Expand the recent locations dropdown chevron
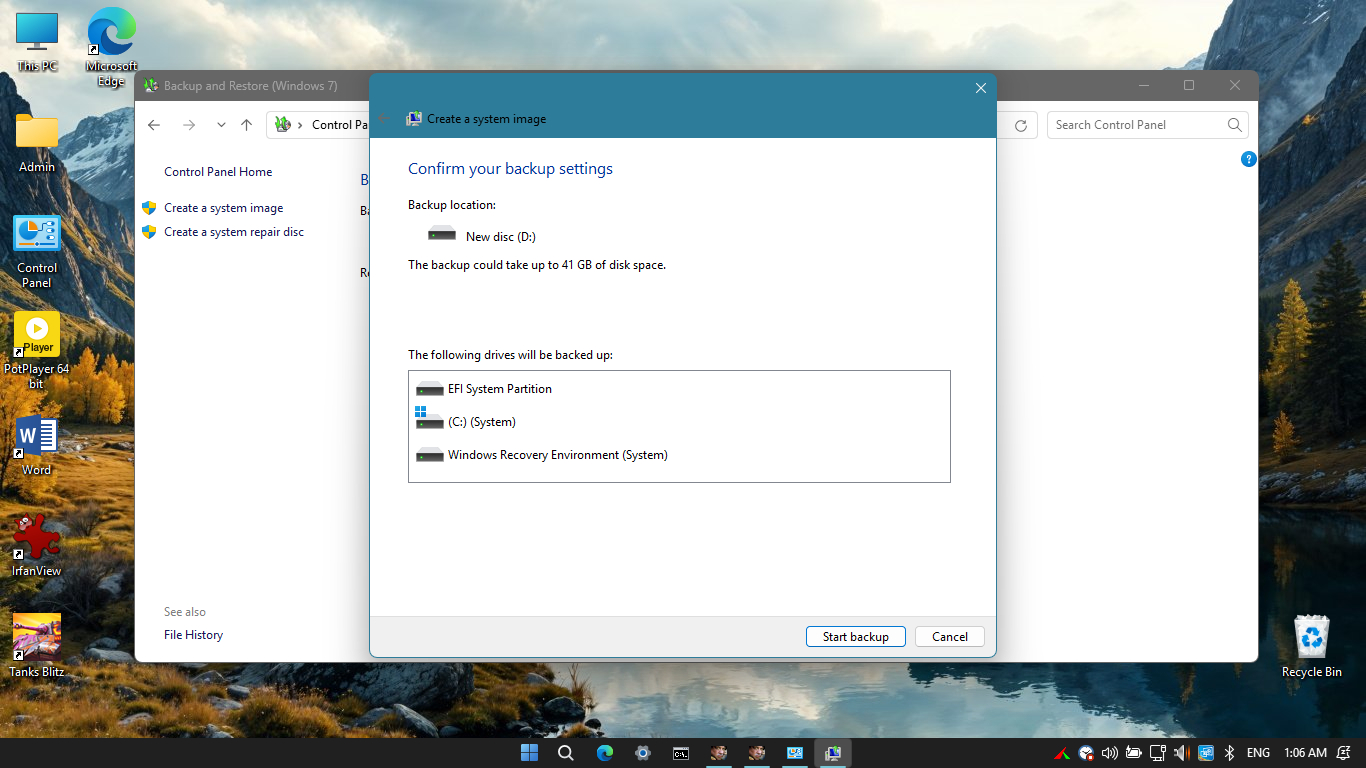1366x768 pixels. click(221, 125)
